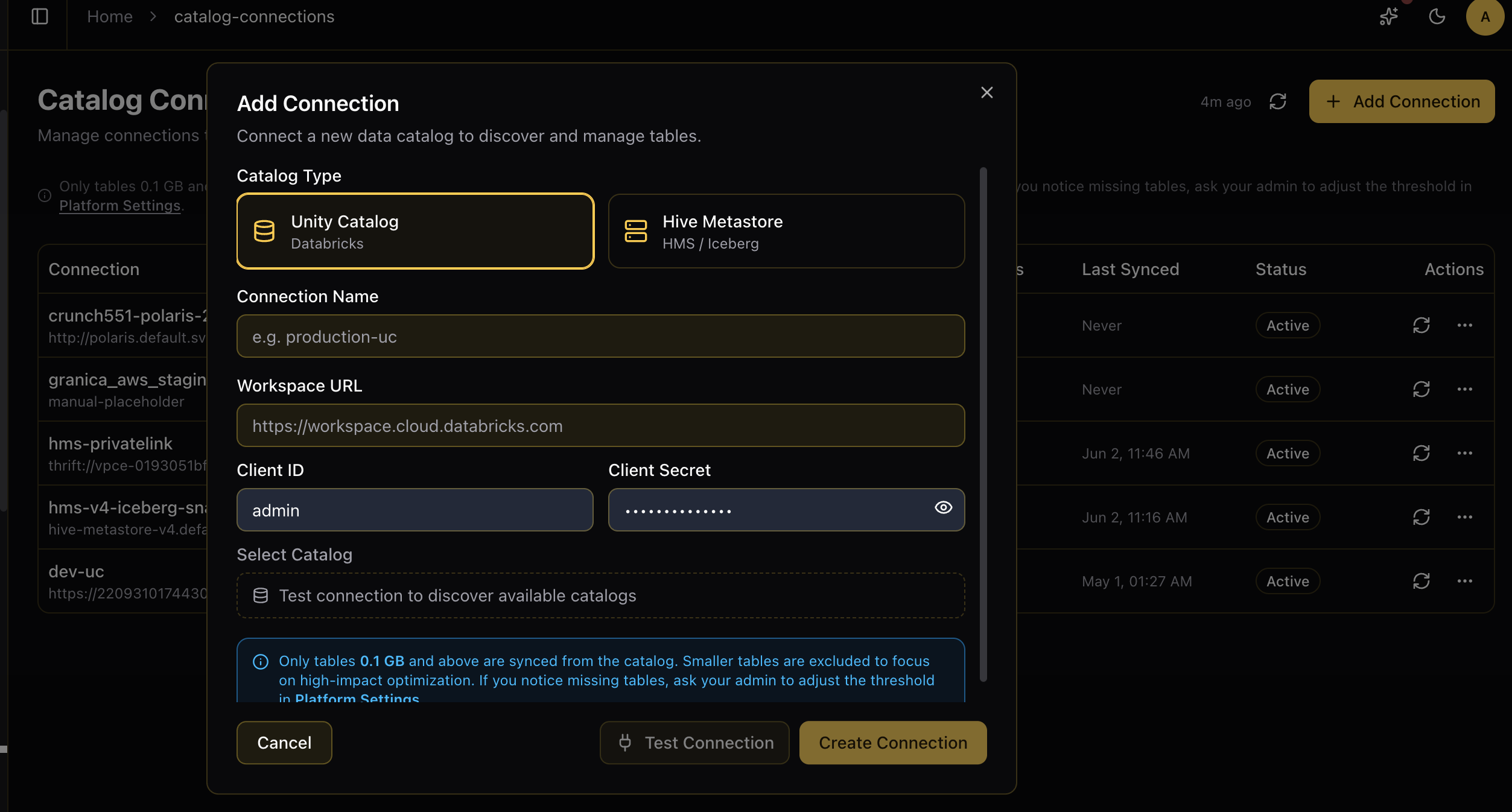Click the info icon in the blue notice
Viewport: 1512px width, 812px height.
click(261, 662)
